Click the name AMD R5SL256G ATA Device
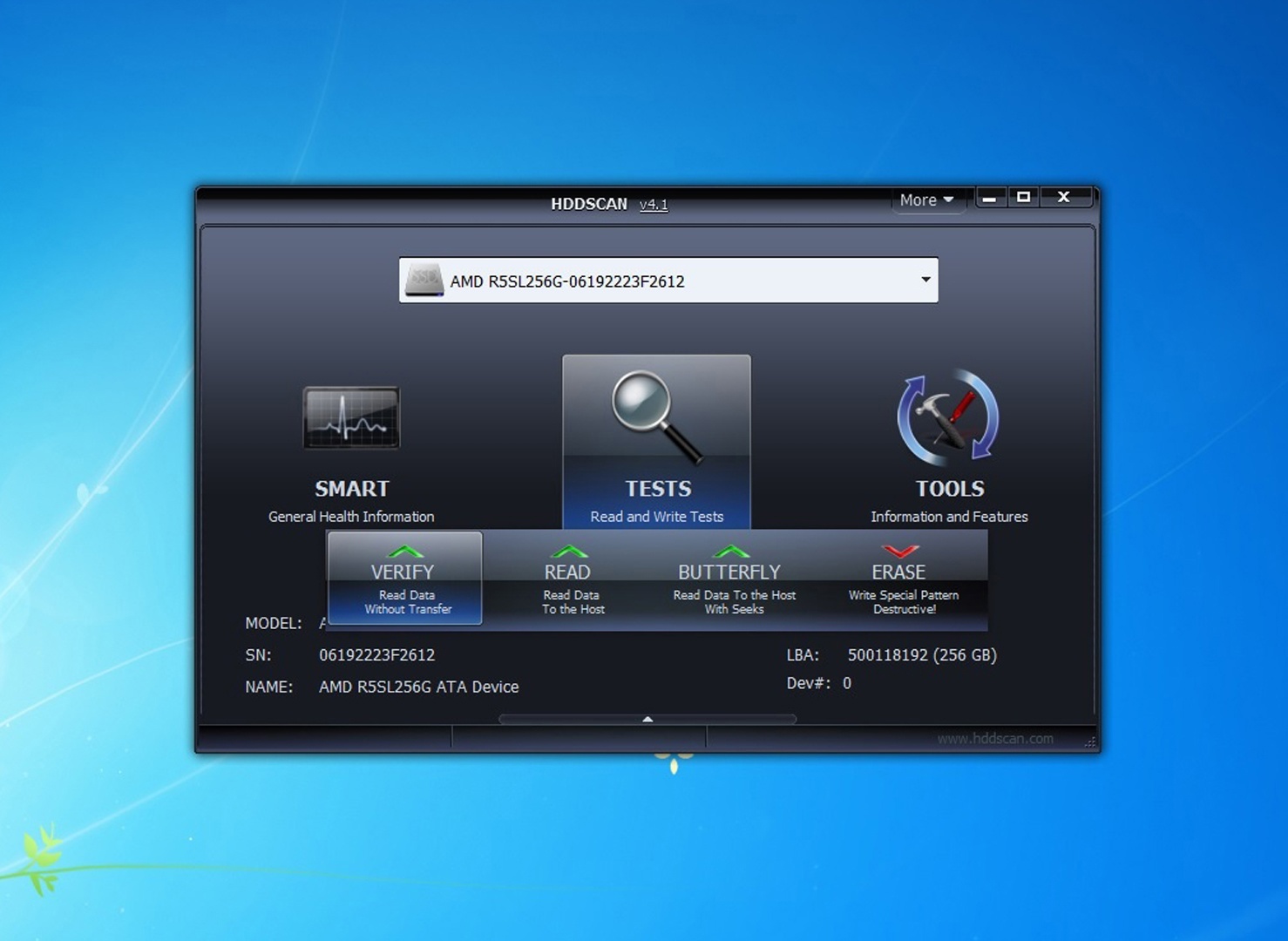1288x941 pixels. point(418,687)
